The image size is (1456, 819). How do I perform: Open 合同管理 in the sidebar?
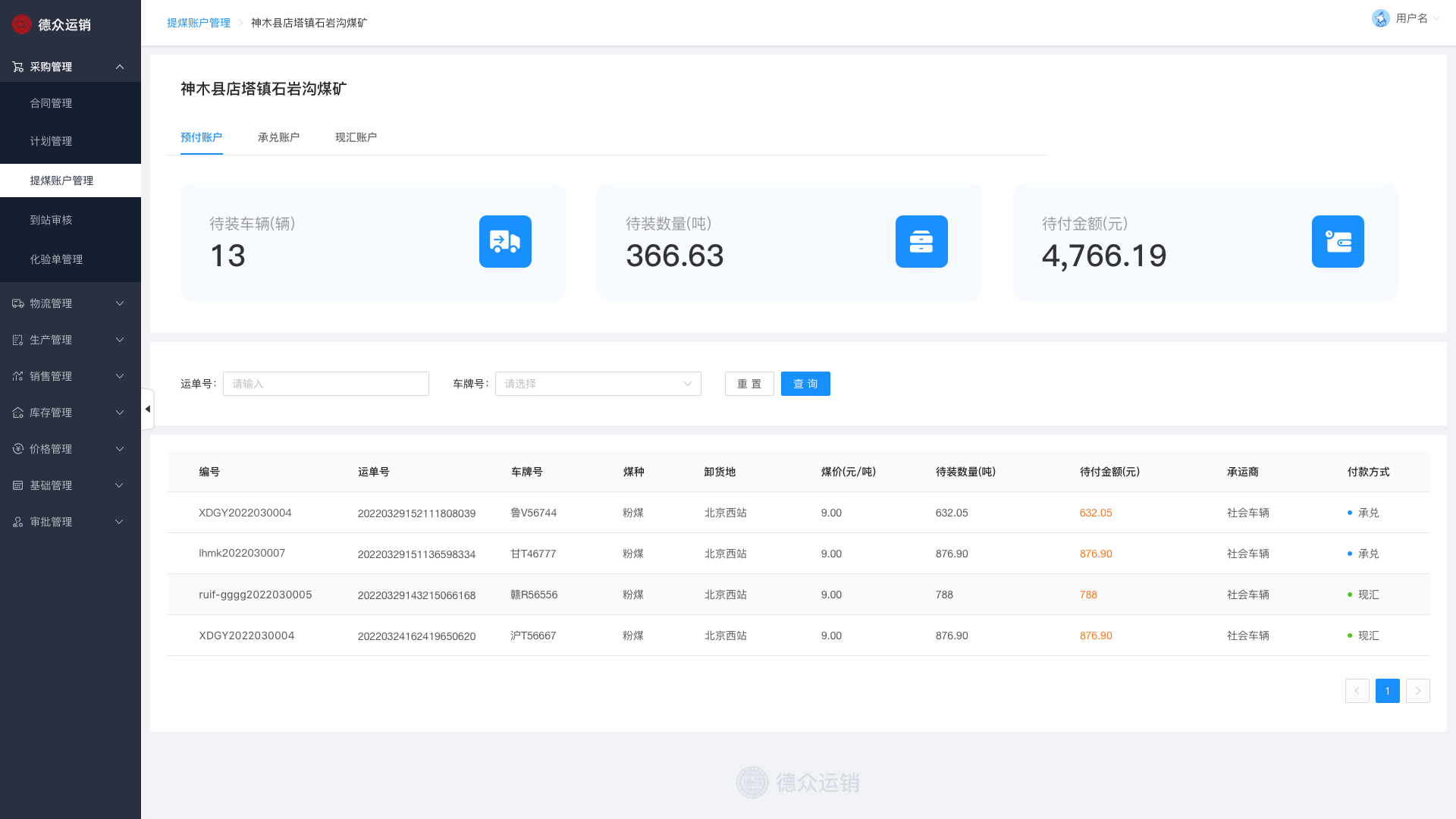click(51, 103)
